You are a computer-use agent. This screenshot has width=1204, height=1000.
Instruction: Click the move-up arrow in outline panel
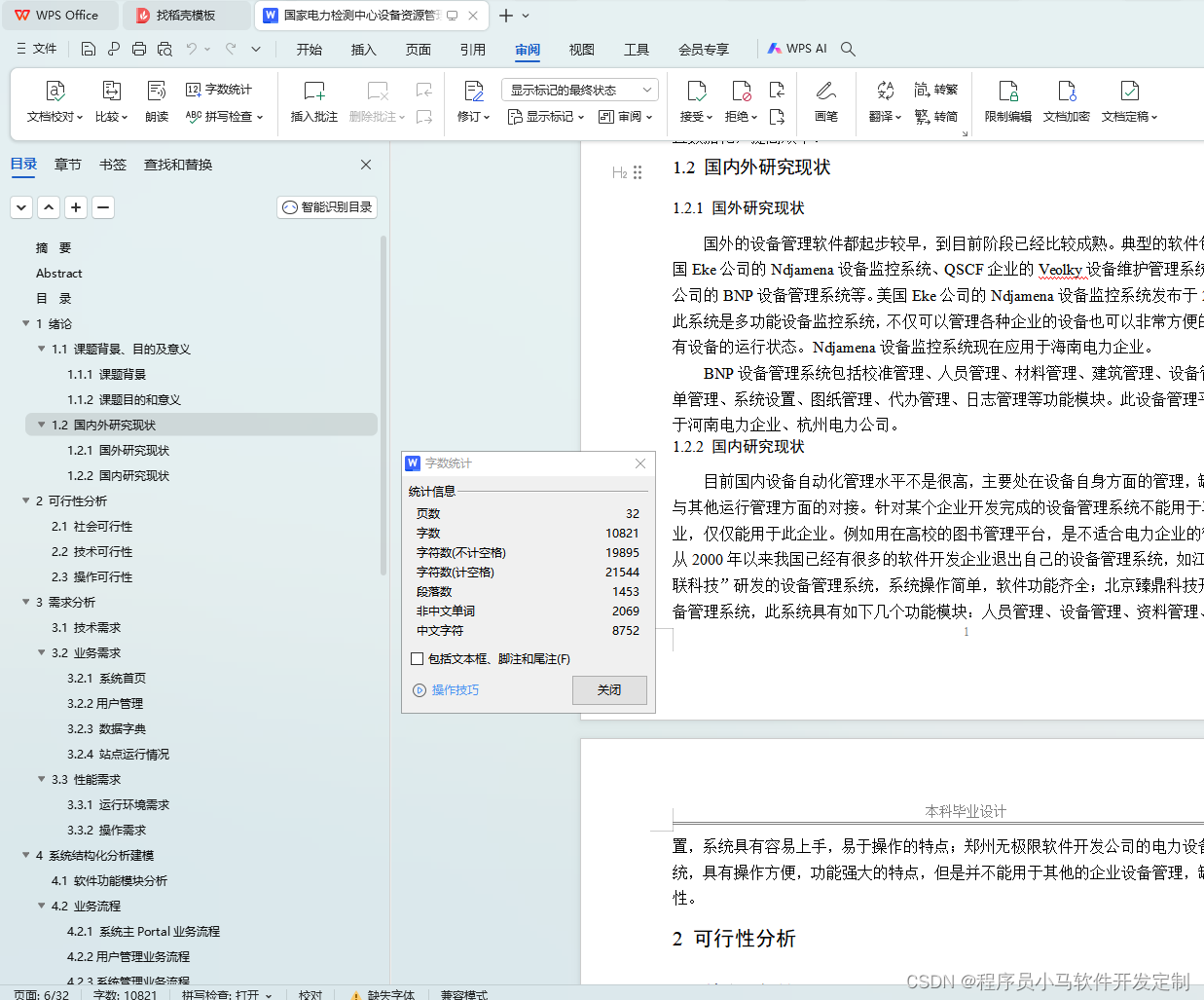pos(49,207)
